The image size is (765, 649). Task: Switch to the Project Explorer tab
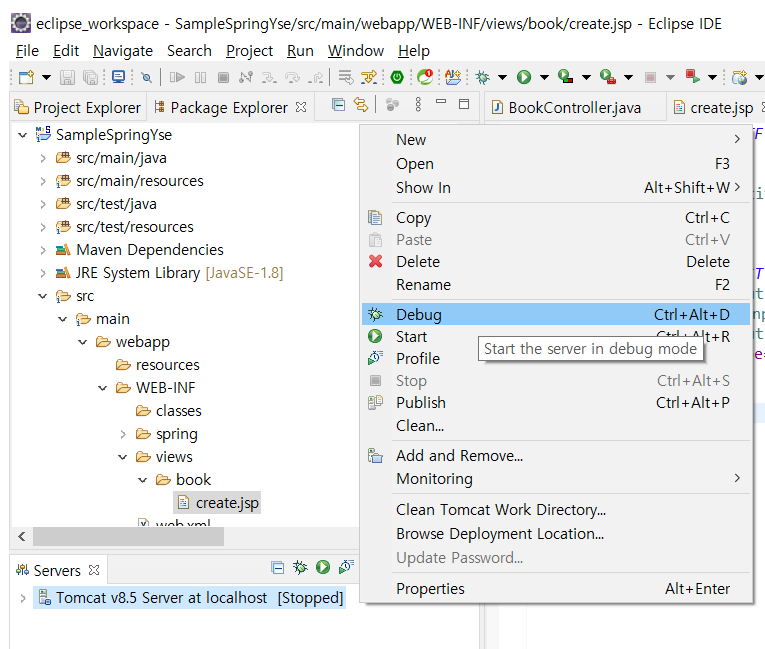(78, 107)
